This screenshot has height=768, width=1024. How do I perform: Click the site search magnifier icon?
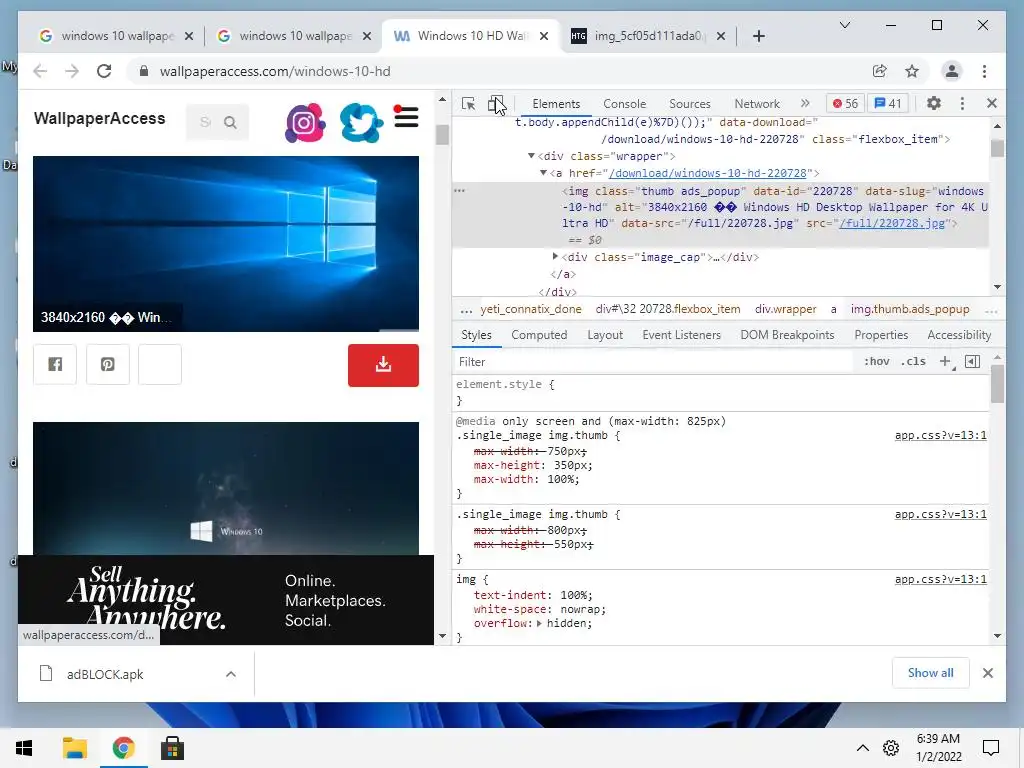click(230, 122)
